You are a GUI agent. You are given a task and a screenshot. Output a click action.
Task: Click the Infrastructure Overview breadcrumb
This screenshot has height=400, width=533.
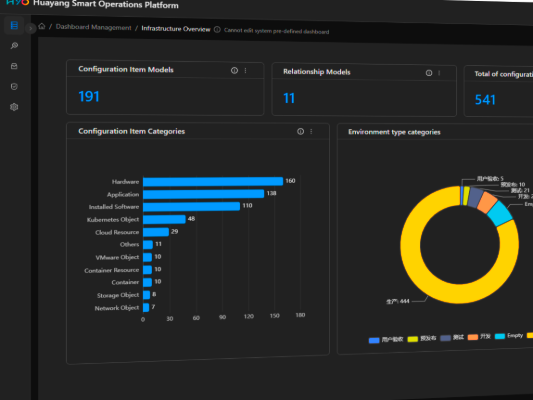point(176,29)
